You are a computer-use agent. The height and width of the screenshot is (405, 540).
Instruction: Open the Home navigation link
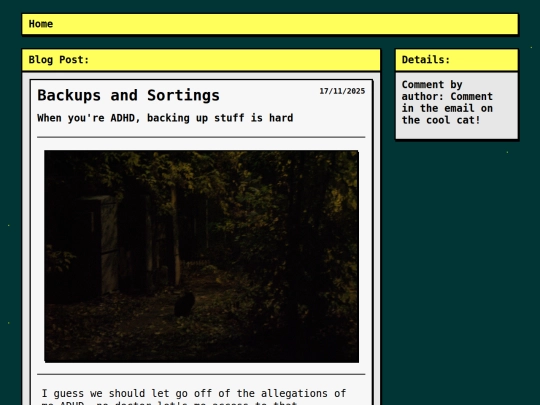click(41, 24)
